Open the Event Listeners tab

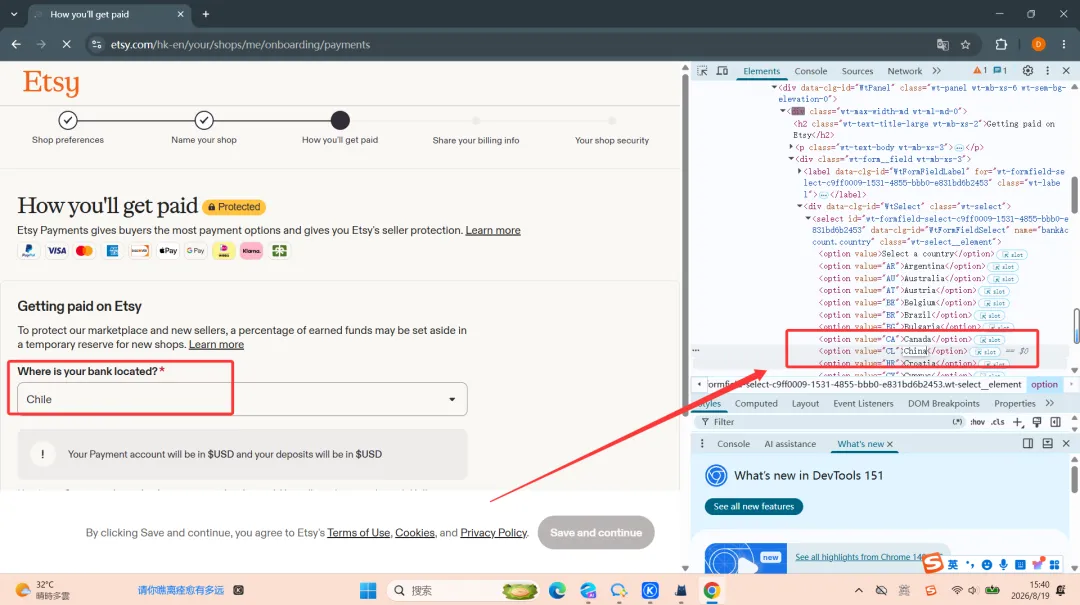click(x=863, y=404)
